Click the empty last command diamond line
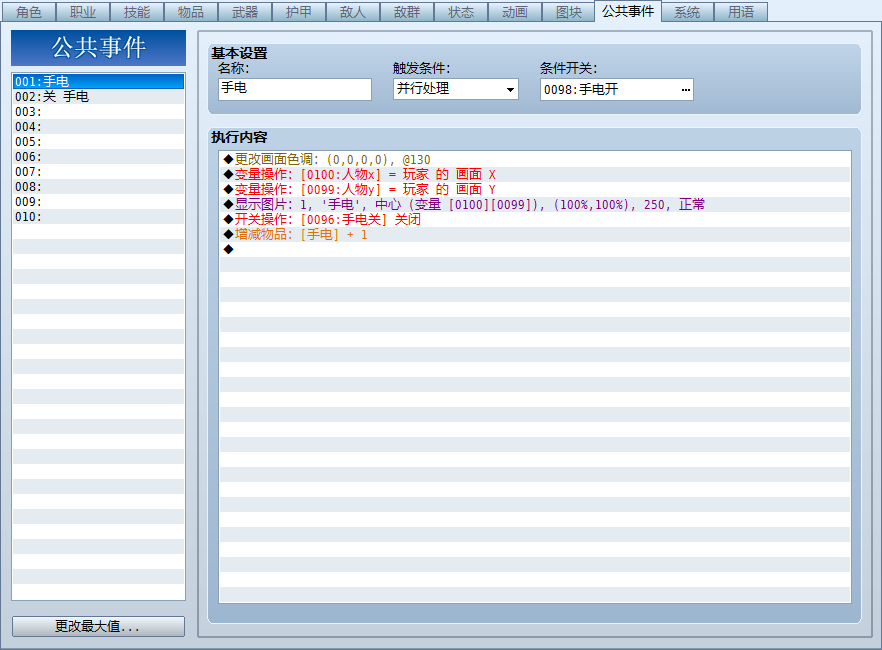 coord(535,250)
